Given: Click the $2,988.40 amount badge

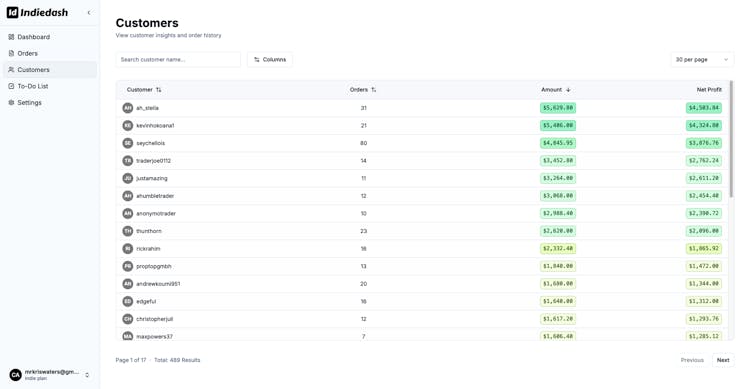Looking at the screenshot, I should 558,213.
